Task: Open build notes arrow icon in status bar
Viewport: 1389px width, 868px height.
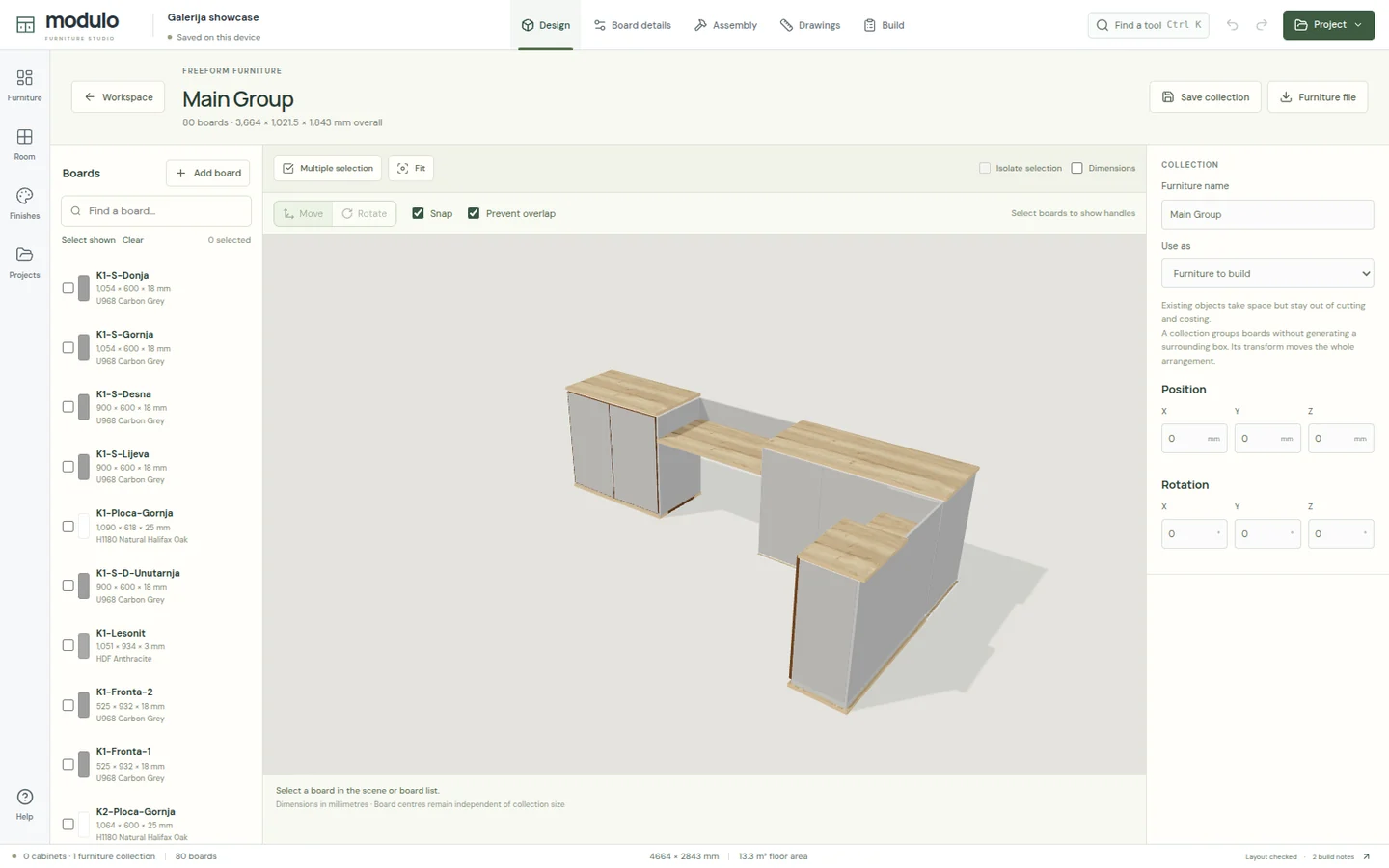Action: click(x=1366, y=856)
